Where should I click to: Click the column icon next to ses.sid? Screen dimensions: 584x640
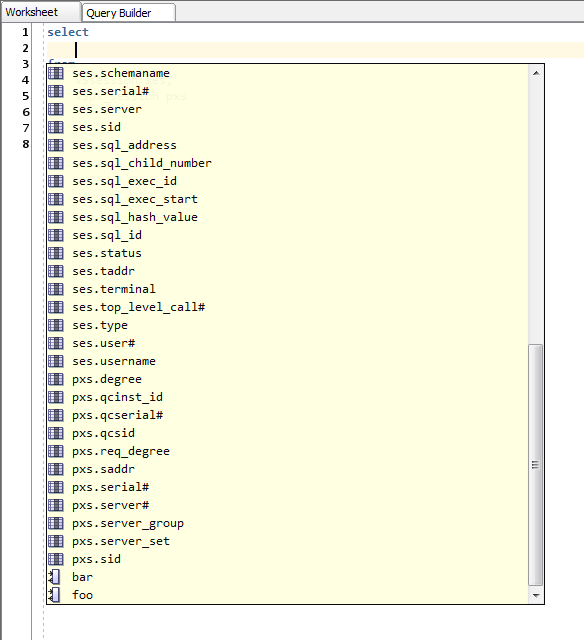pos(56,127)
